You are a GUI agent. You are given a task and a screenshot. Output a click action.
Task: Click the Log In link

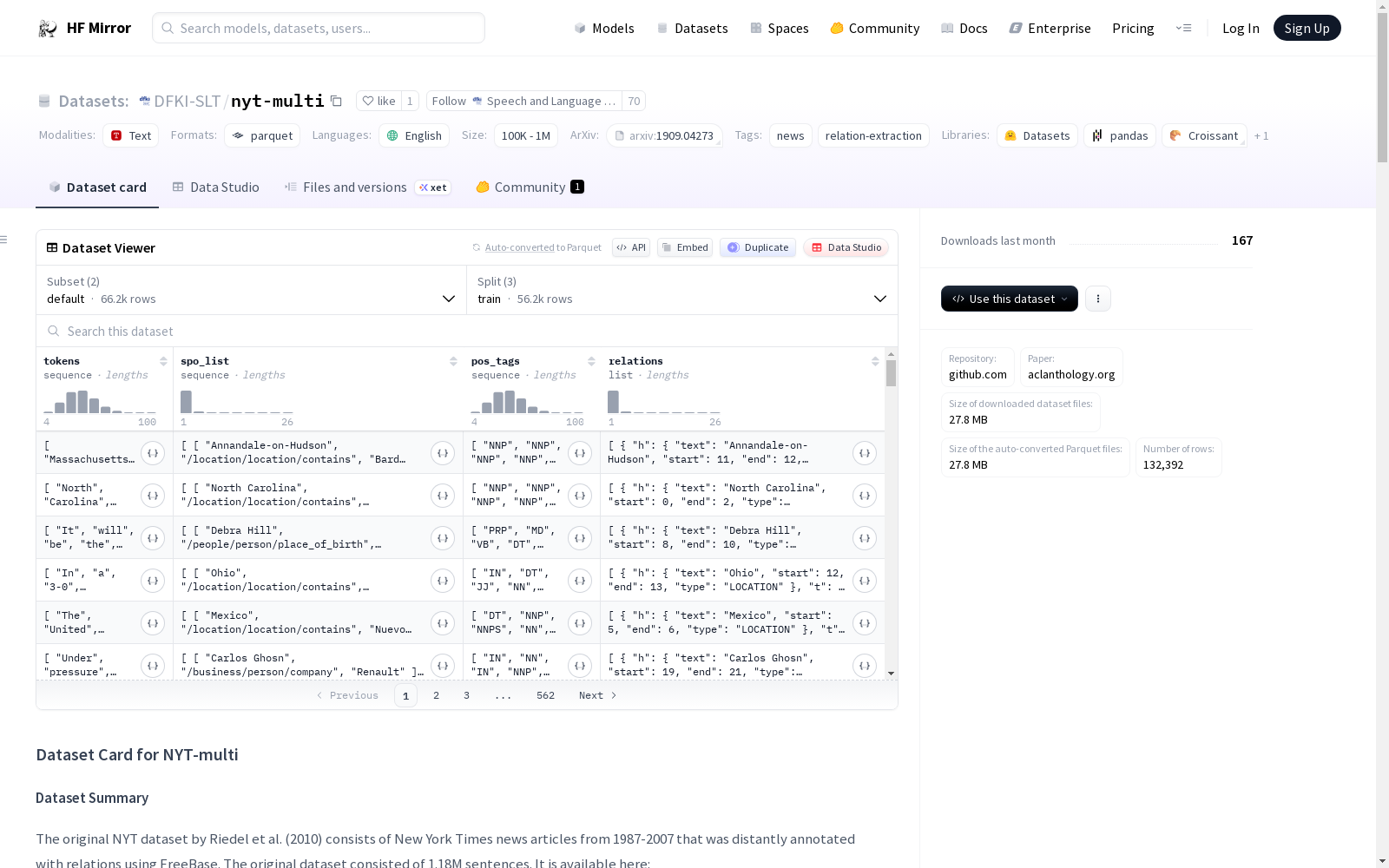click(x=1241, y=28)
